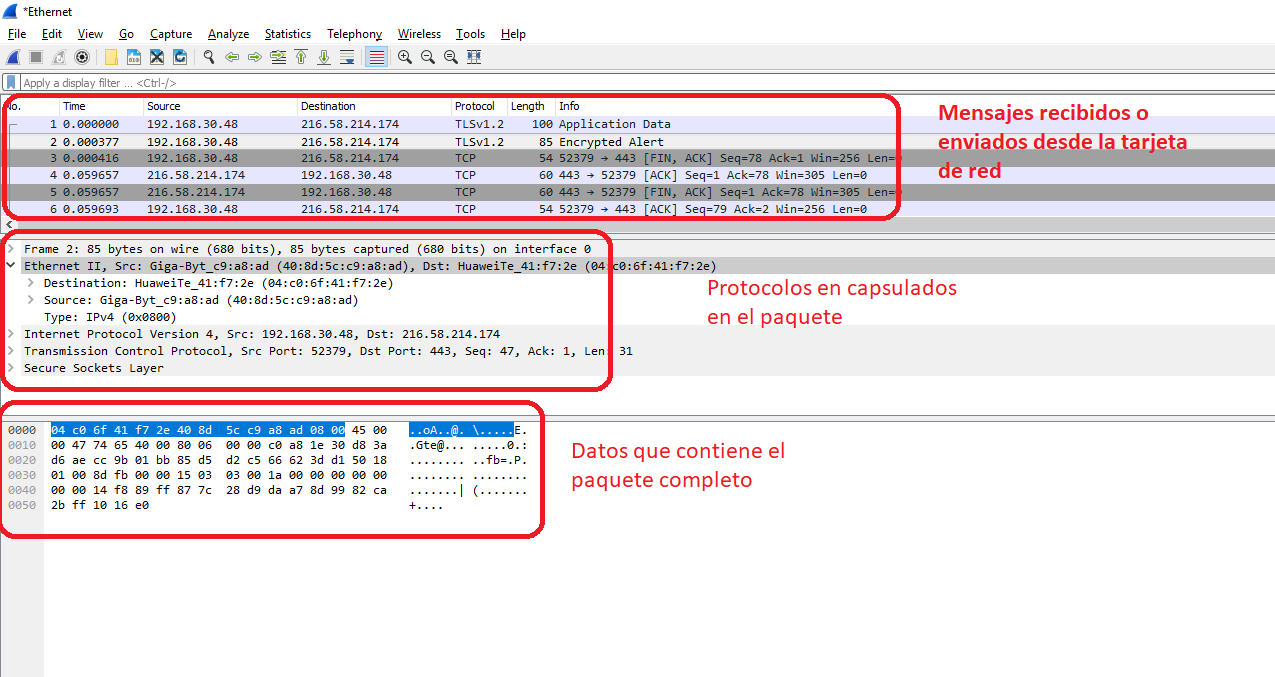
Task: Toggle auto-scroll during live capture
Action: 346,57
